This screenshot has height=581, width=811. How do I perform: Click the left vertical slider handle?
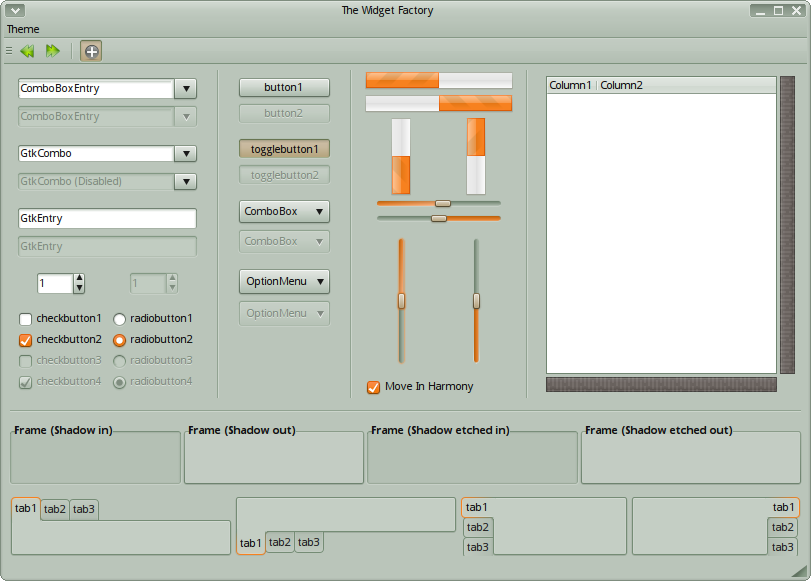[x=401, y=301]
